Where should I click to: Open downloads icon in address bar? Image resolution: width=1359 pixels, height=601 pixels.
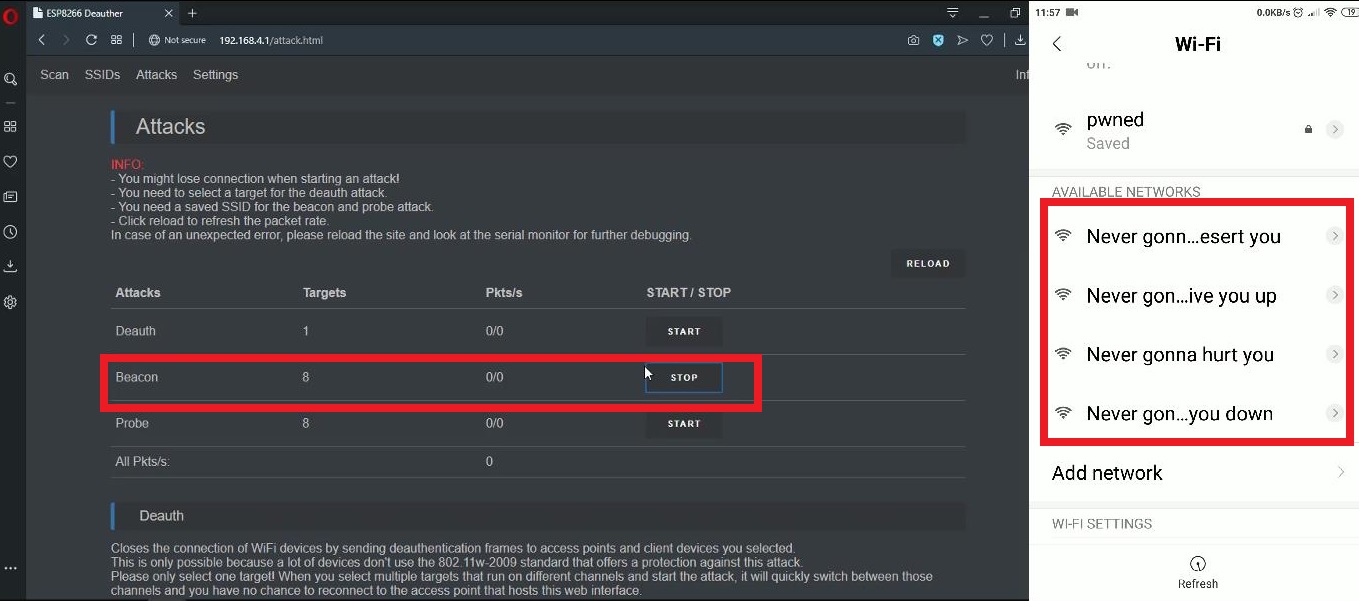pyautogui.click(x=1020, y=40)
